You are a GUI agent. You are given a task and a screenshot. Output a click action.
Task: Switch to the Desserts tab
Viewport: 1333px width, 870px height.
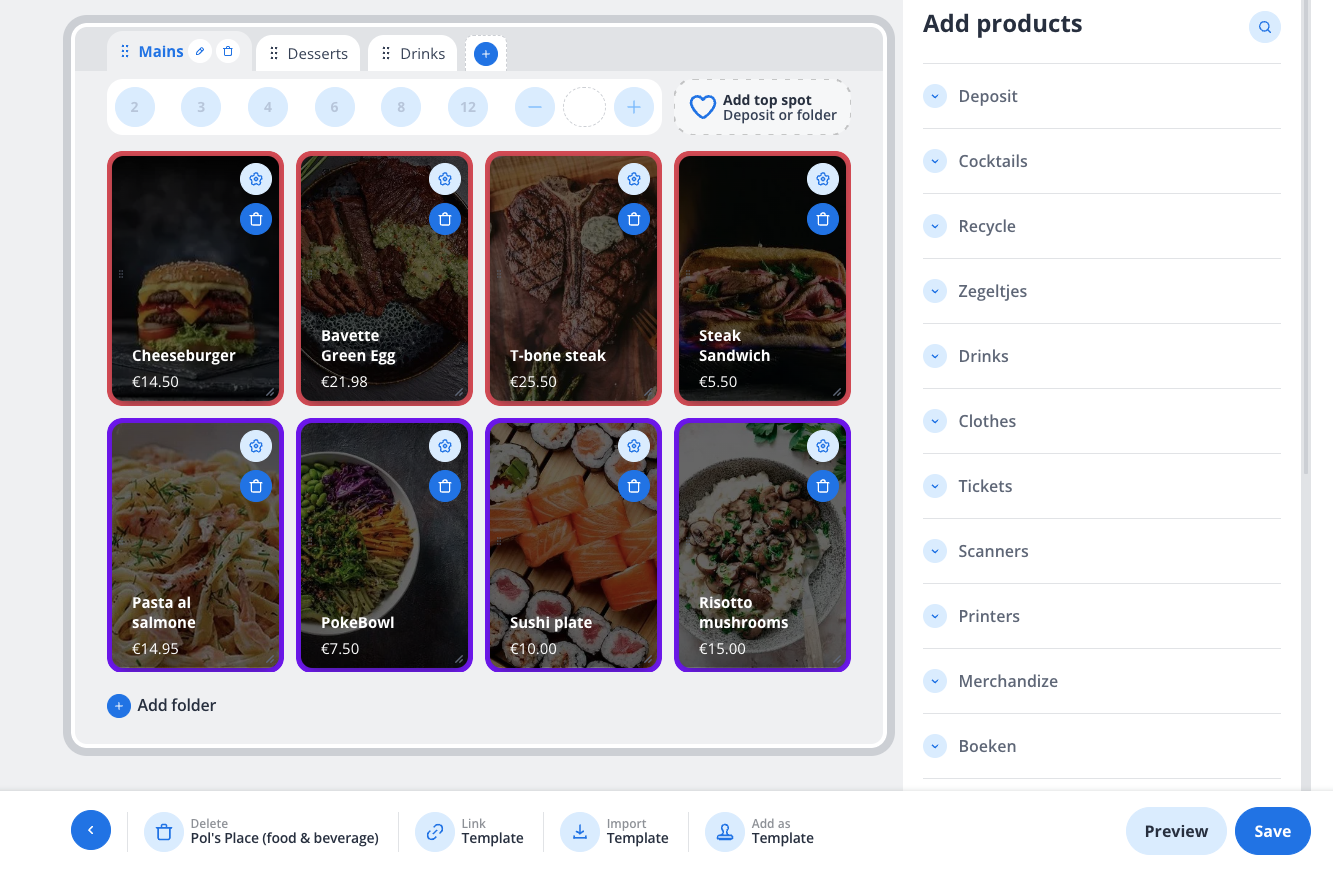317,54
